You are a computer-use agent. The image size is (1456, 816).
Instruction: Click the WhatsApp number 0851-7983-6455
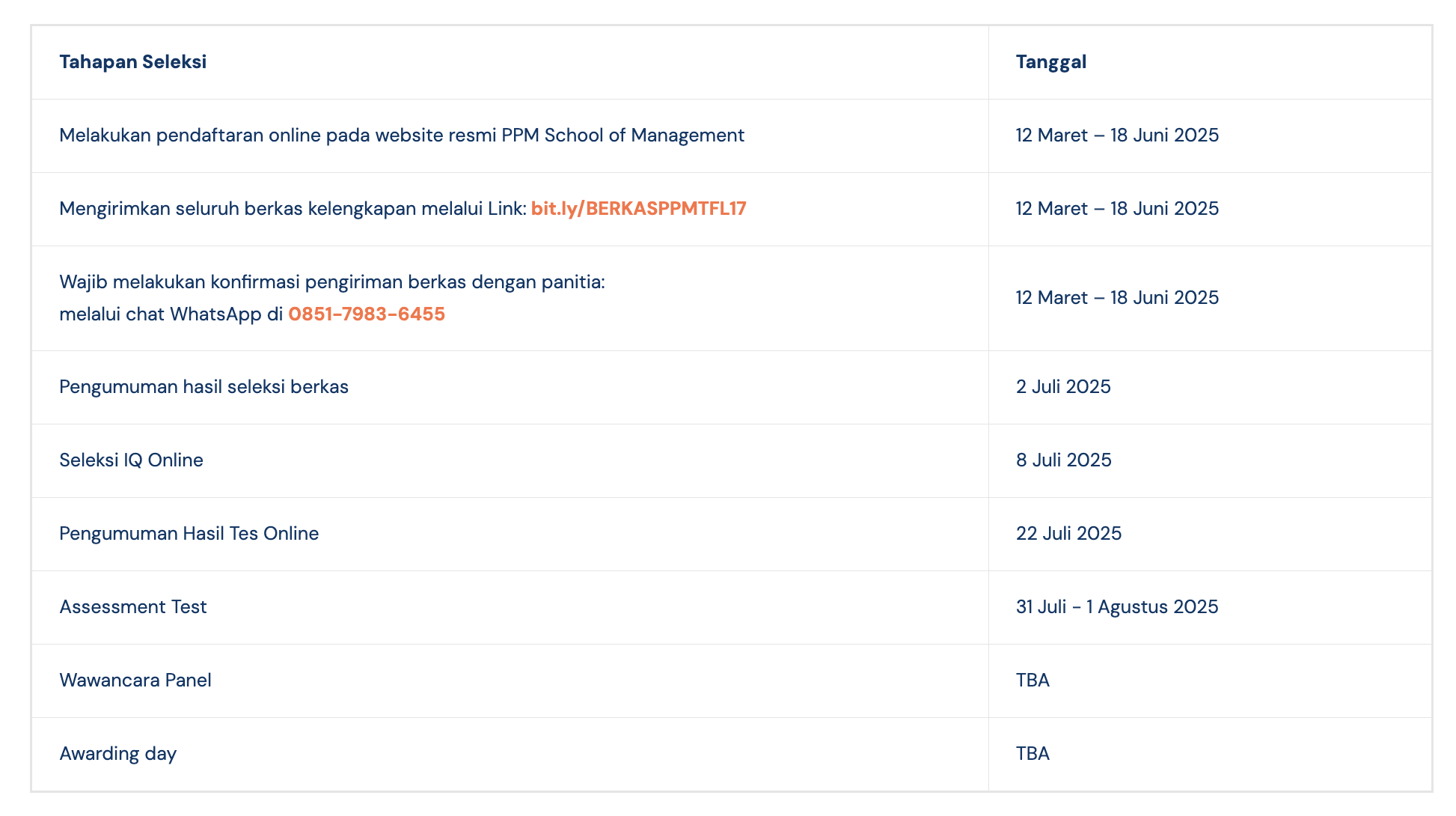[367, 314]
